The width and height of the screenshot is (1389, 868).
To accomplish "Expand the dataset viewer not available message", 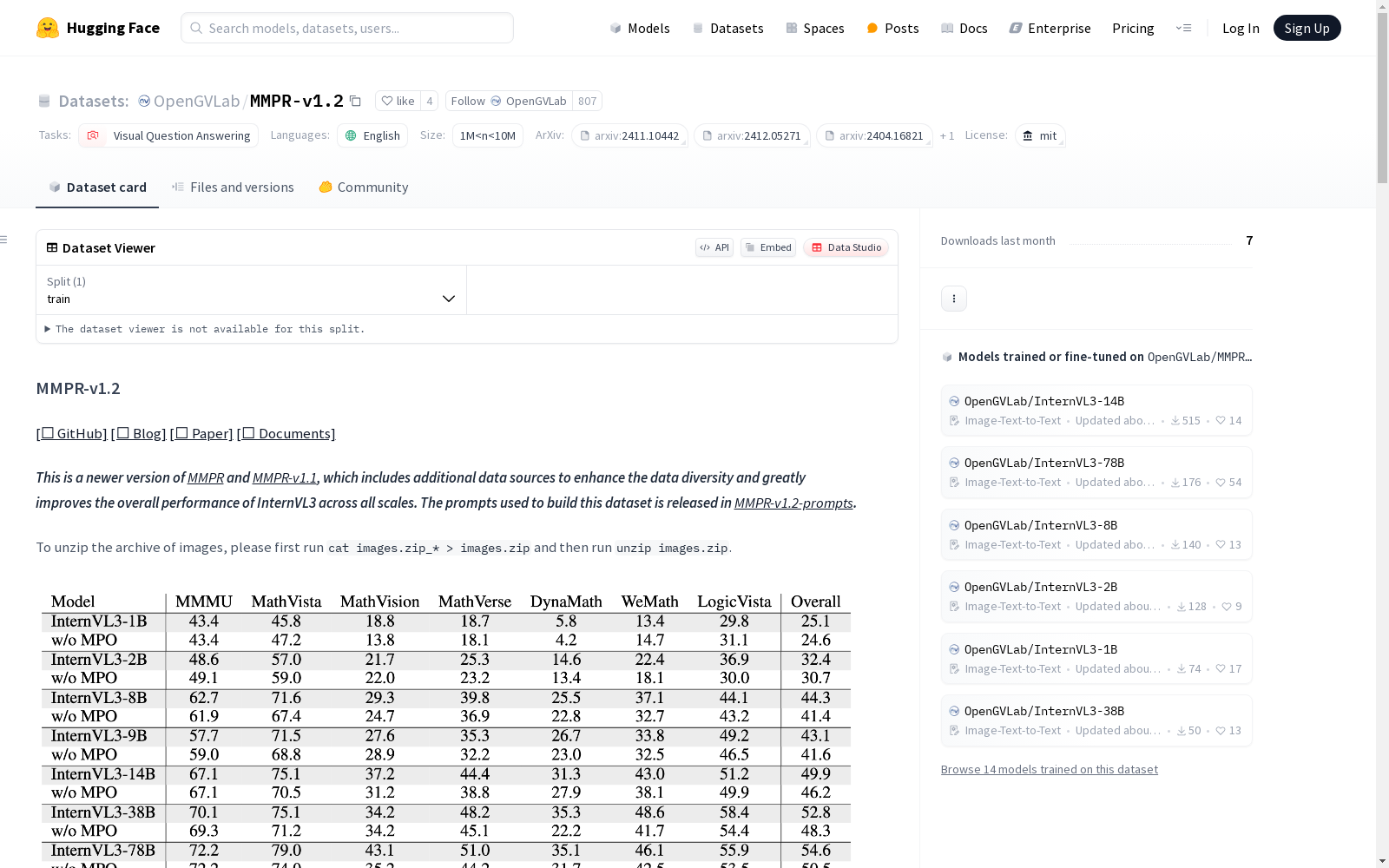I will point(205,329).
